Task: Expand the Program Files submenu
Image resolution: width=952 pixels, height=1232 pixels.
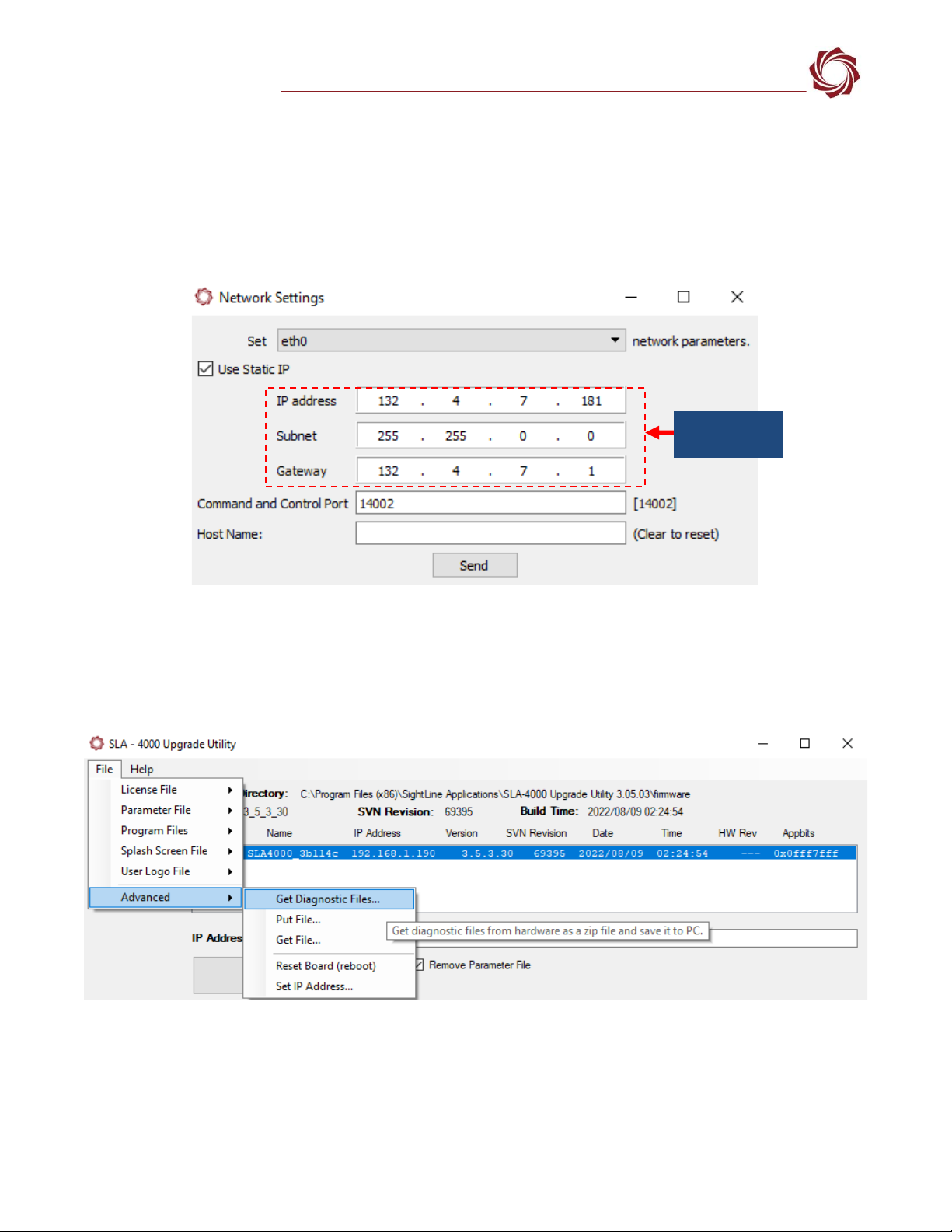Action: click(x=176, y=830)
